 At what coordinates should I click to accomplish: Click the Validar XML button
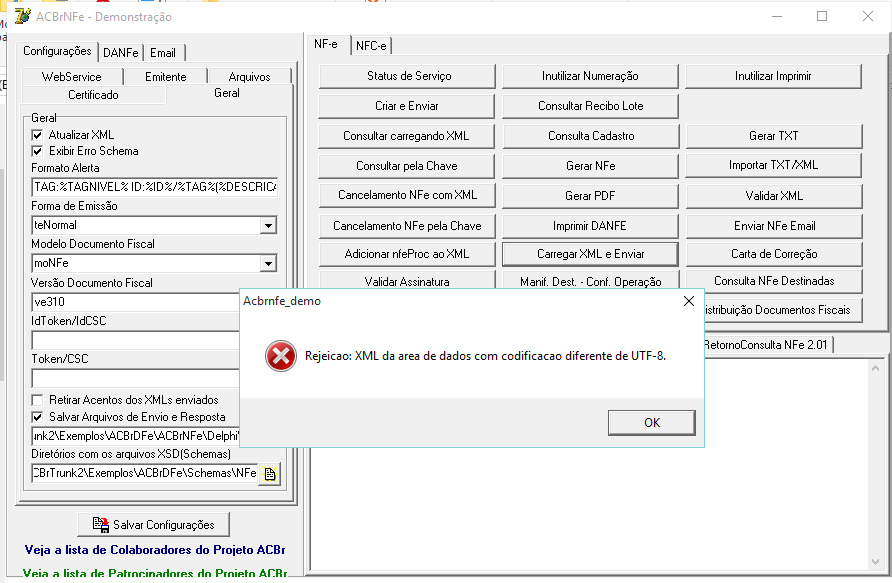(x=774, y=196)
